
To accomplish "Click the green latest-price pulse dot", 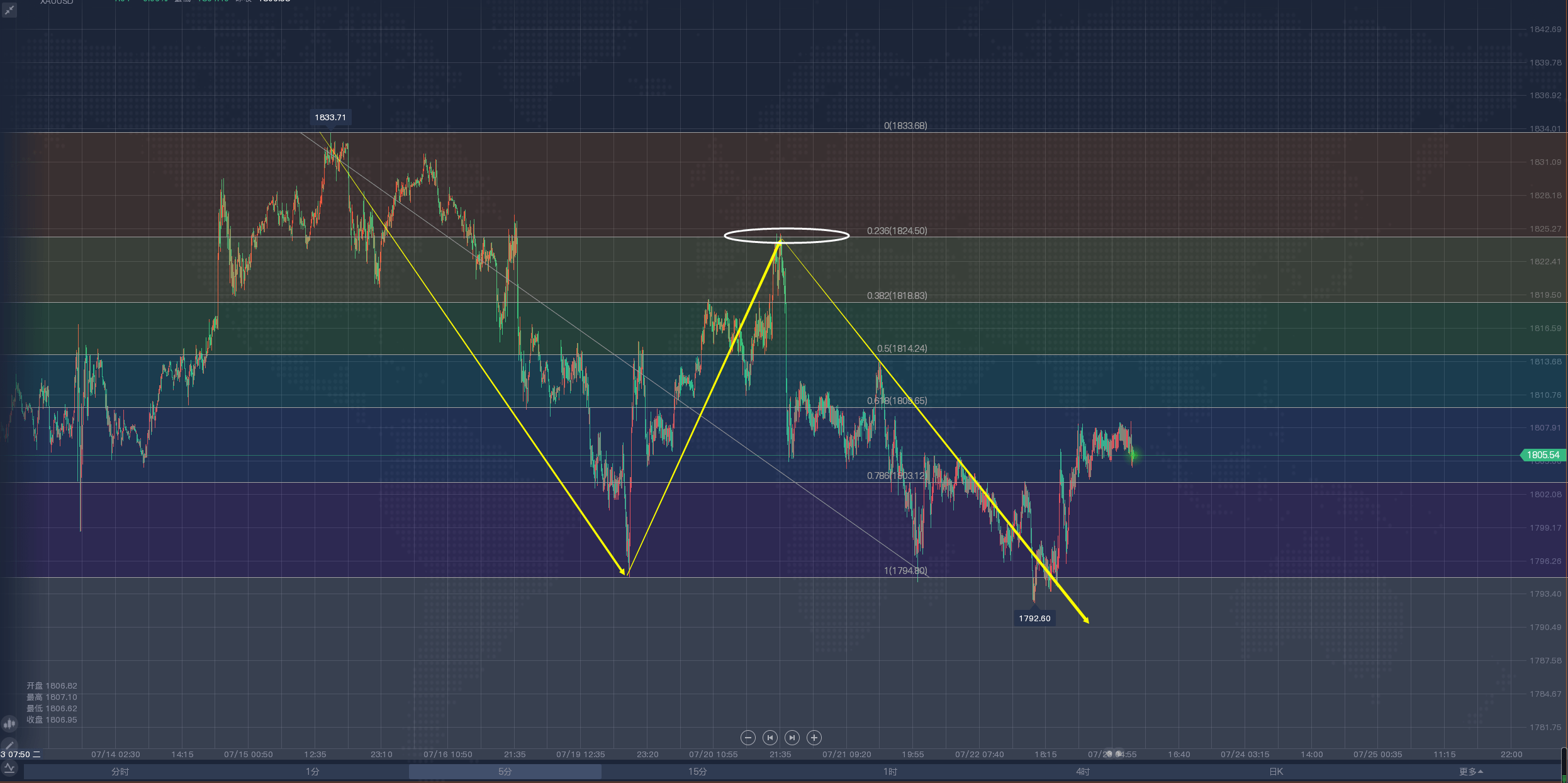I will pos(1134,455).
